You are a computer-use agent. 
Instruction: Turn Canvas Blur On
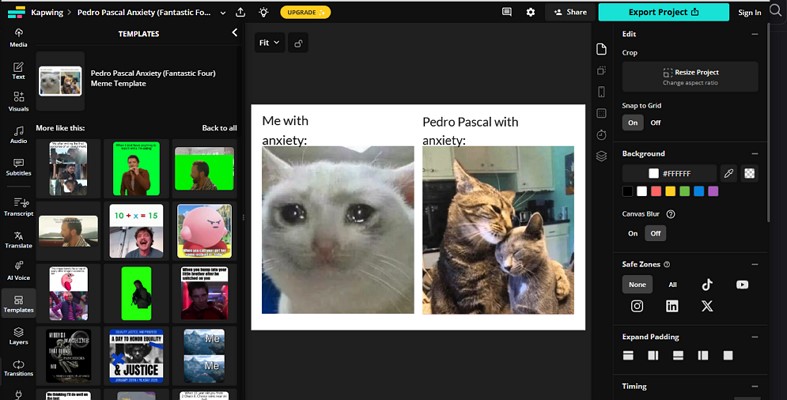(x=633, y=233)
